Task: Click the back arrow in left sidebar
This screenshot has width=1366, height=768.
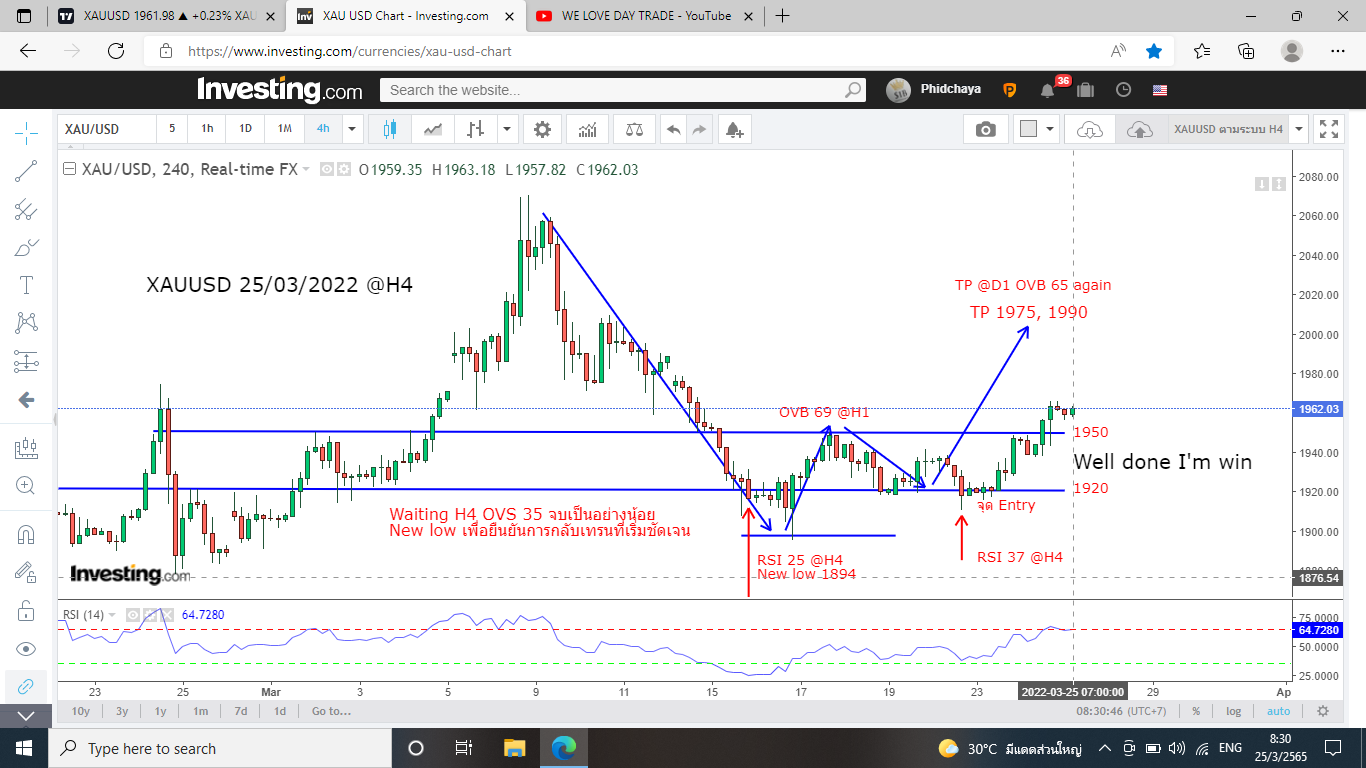Action: coord(26,400)
